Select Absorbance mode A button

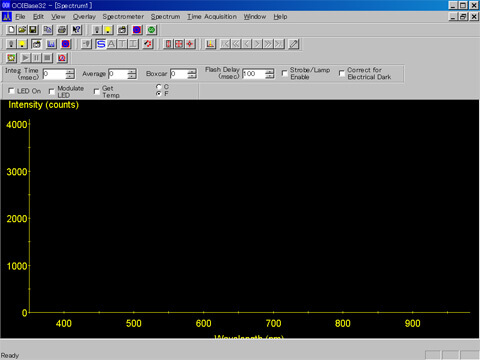[x=111, y=44]
